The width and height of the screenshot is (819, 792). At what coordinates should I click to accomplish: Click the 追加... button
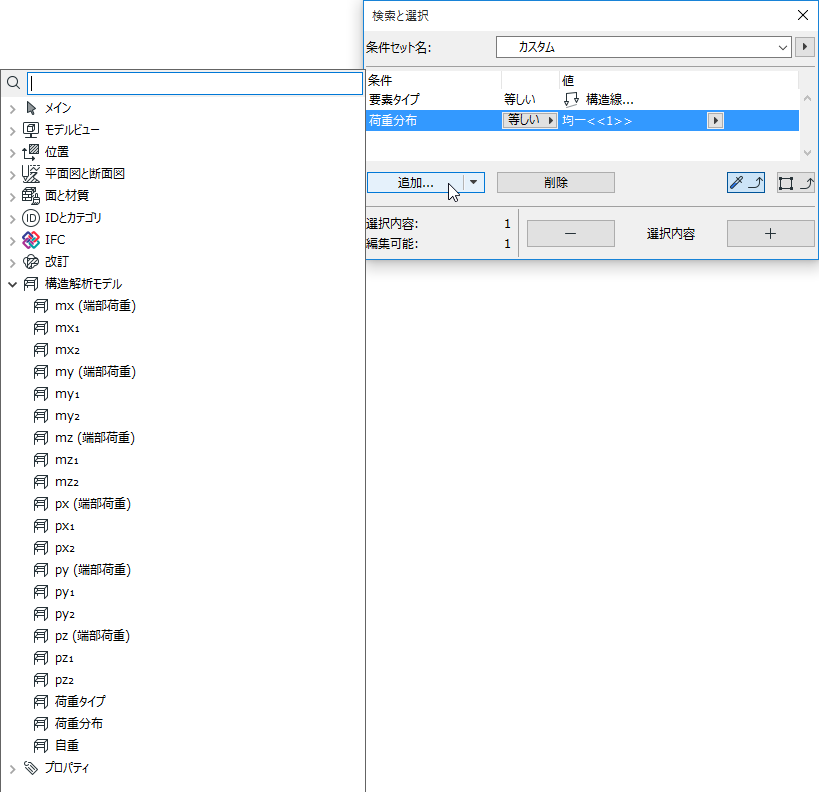(415, 183)
